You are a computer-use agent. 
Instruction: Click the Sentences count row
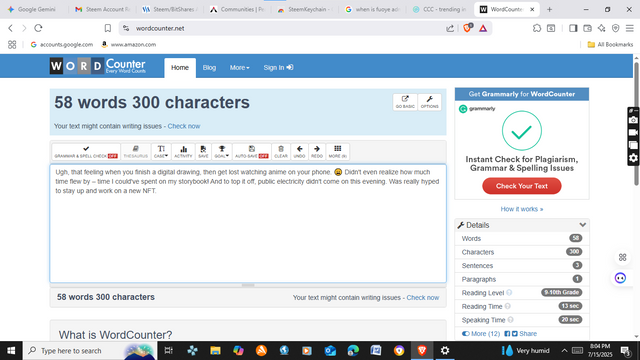(x=522, y=266)
